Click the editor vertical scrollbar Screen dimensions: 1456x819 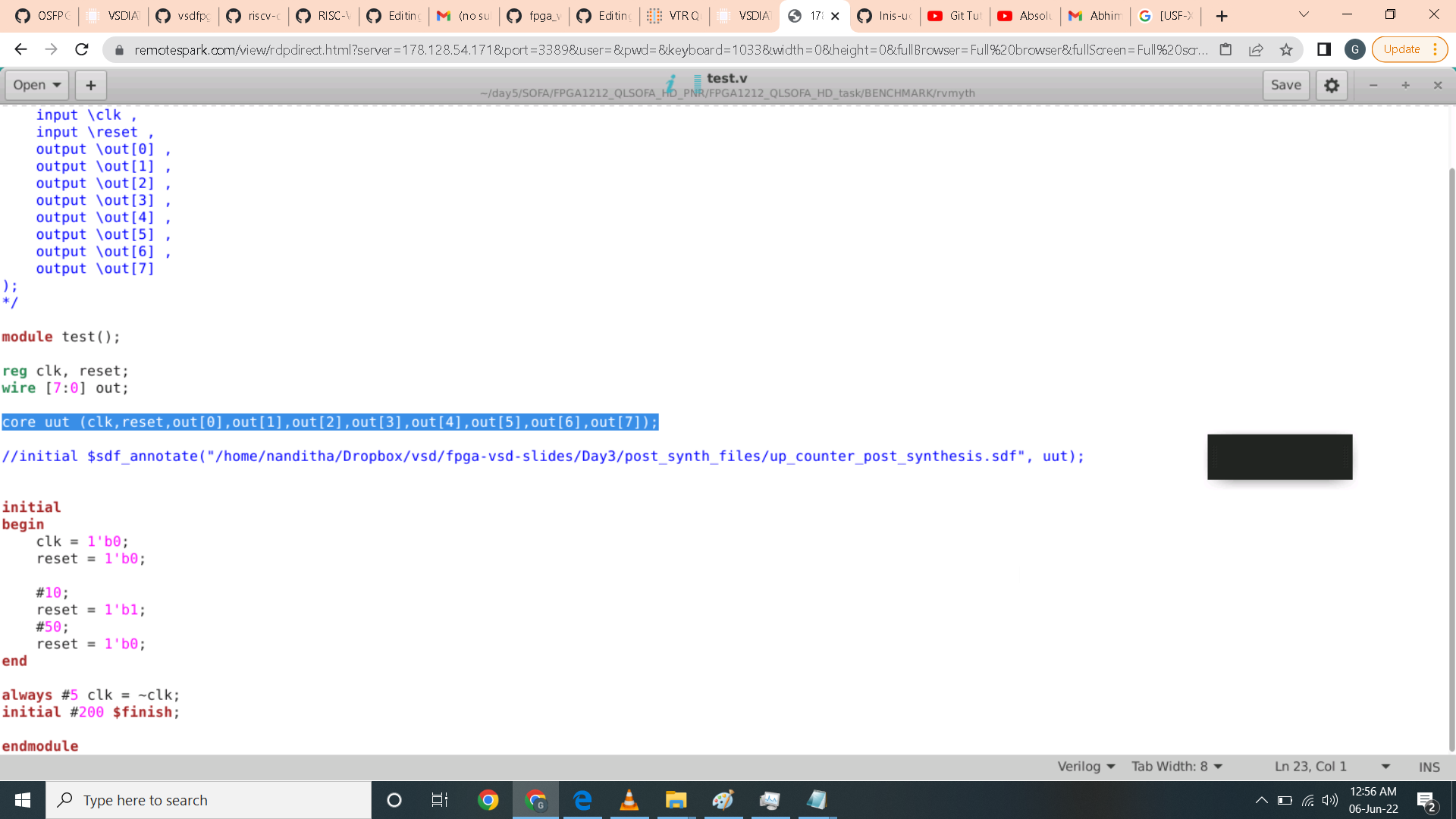[x=1451, y=455]
